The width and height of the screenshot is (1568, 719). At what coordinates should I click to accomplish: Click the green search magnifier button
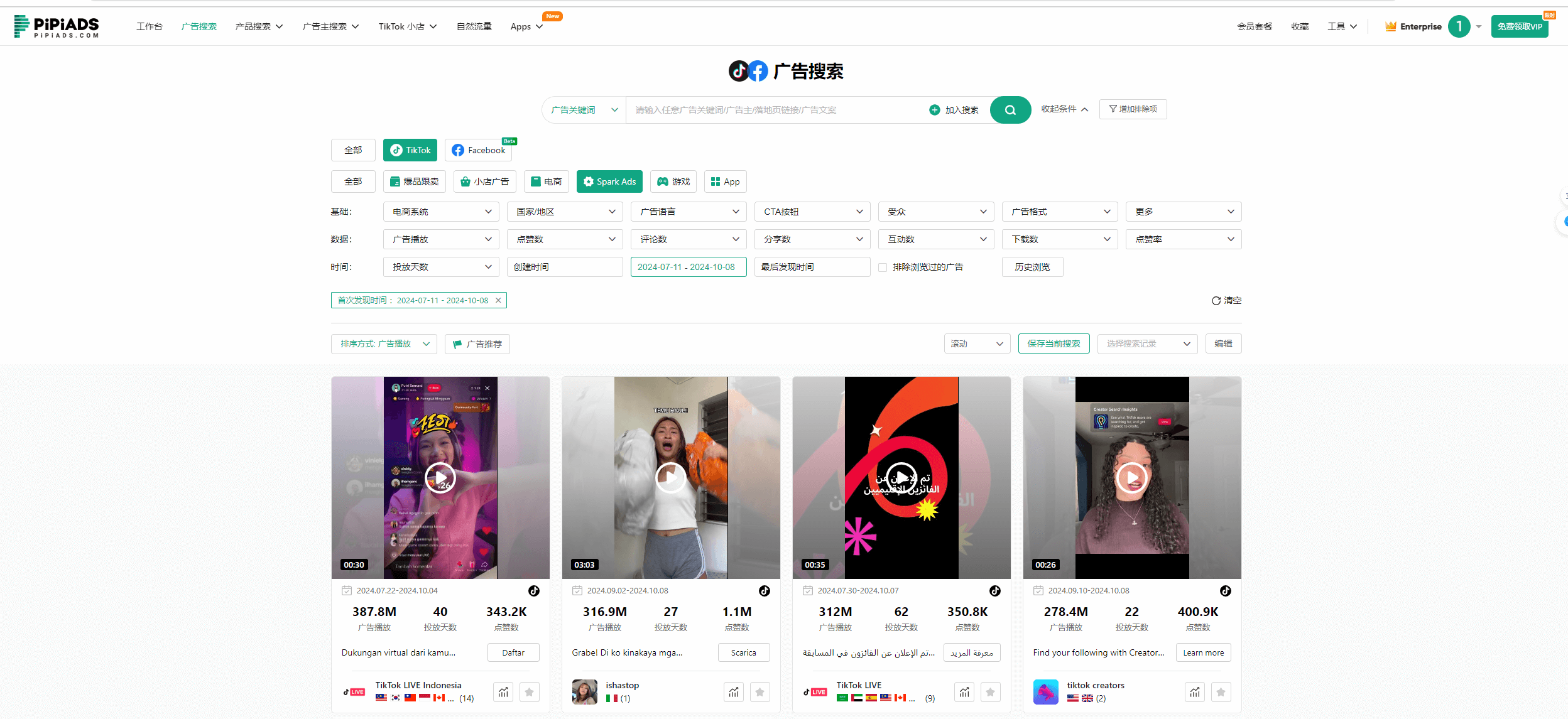1010,110
